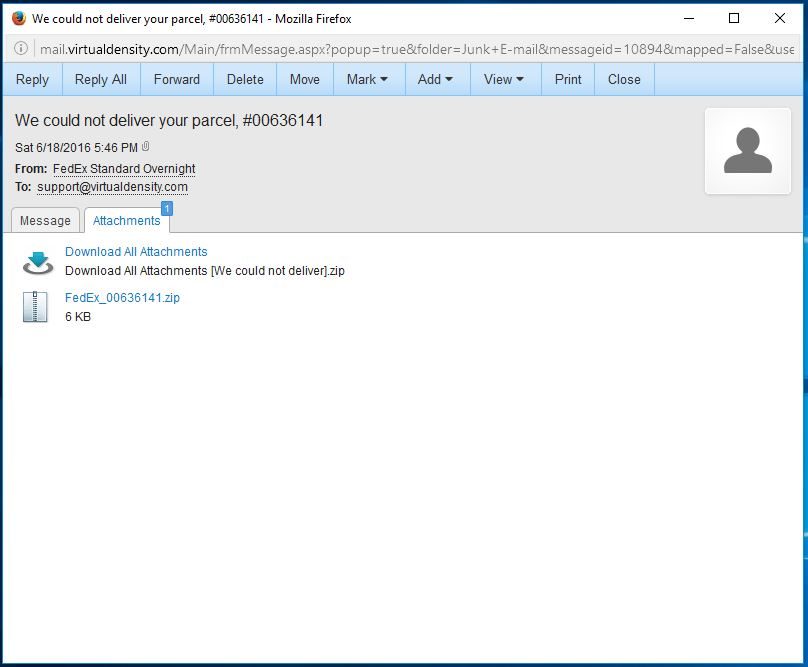Image resolution: width=808 pixels, height=667 pixels.
Task: Click the email subject heading
Action: (x=169, y=120)
